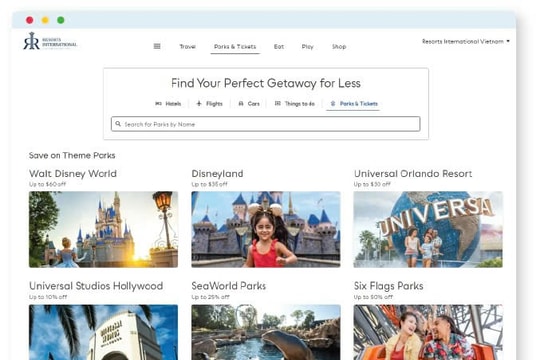540x360 pixels.
Task: Click the Resorts International logo
Action: coord(50,41)
